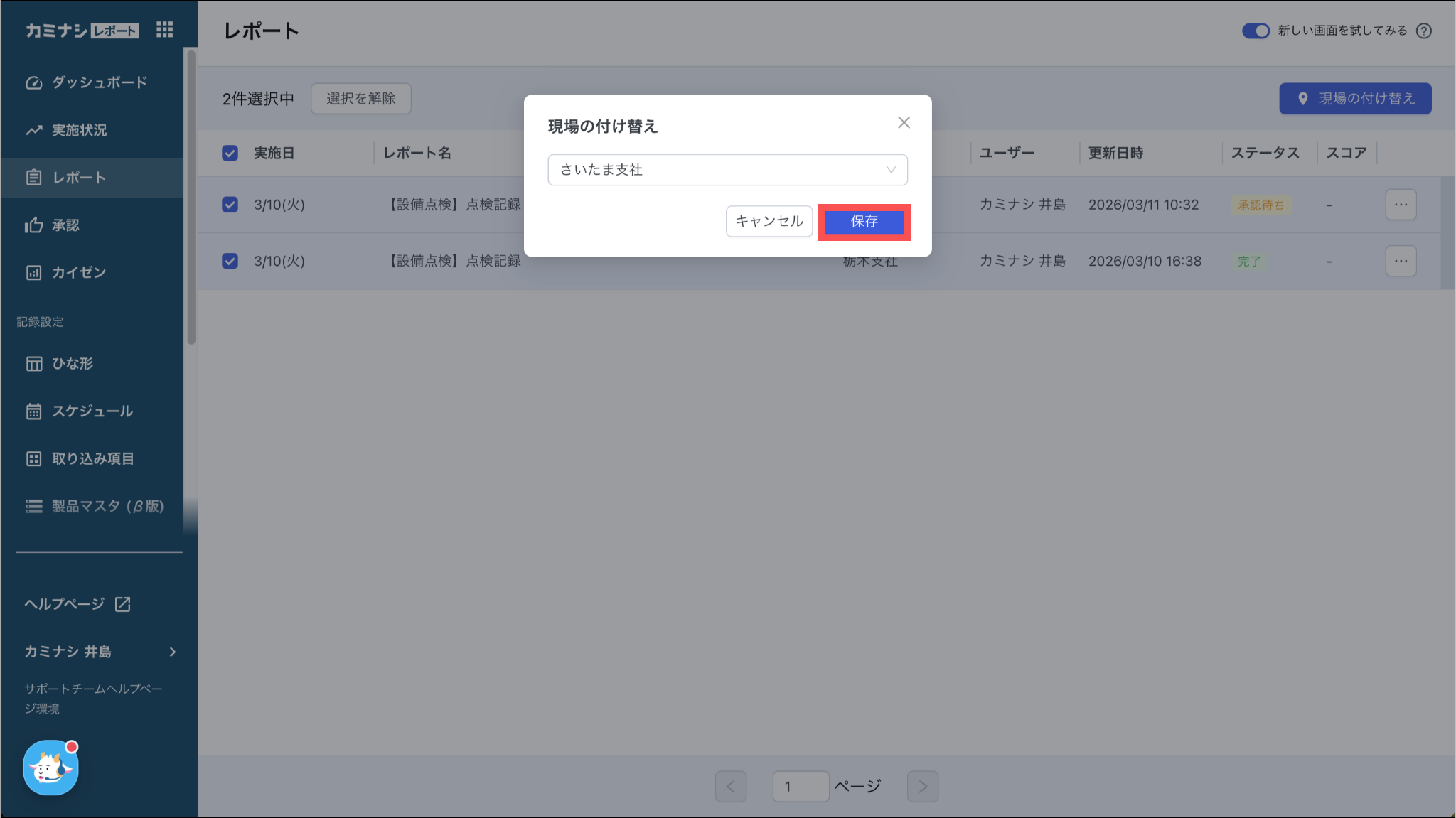Open the cow mascot support chat

pos(50,768)
